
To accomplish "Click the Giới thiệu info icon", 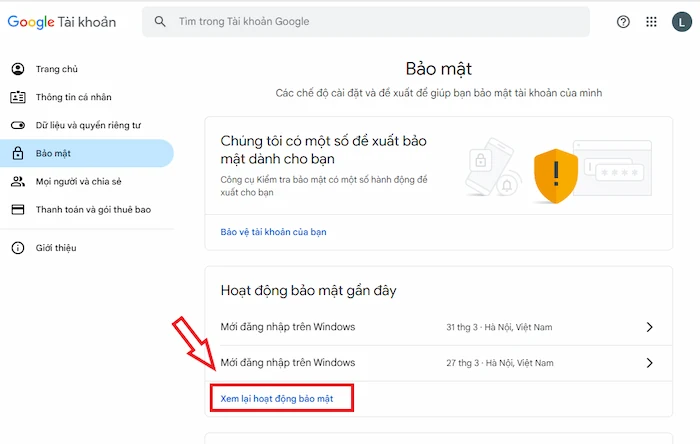I will point(18,248).
